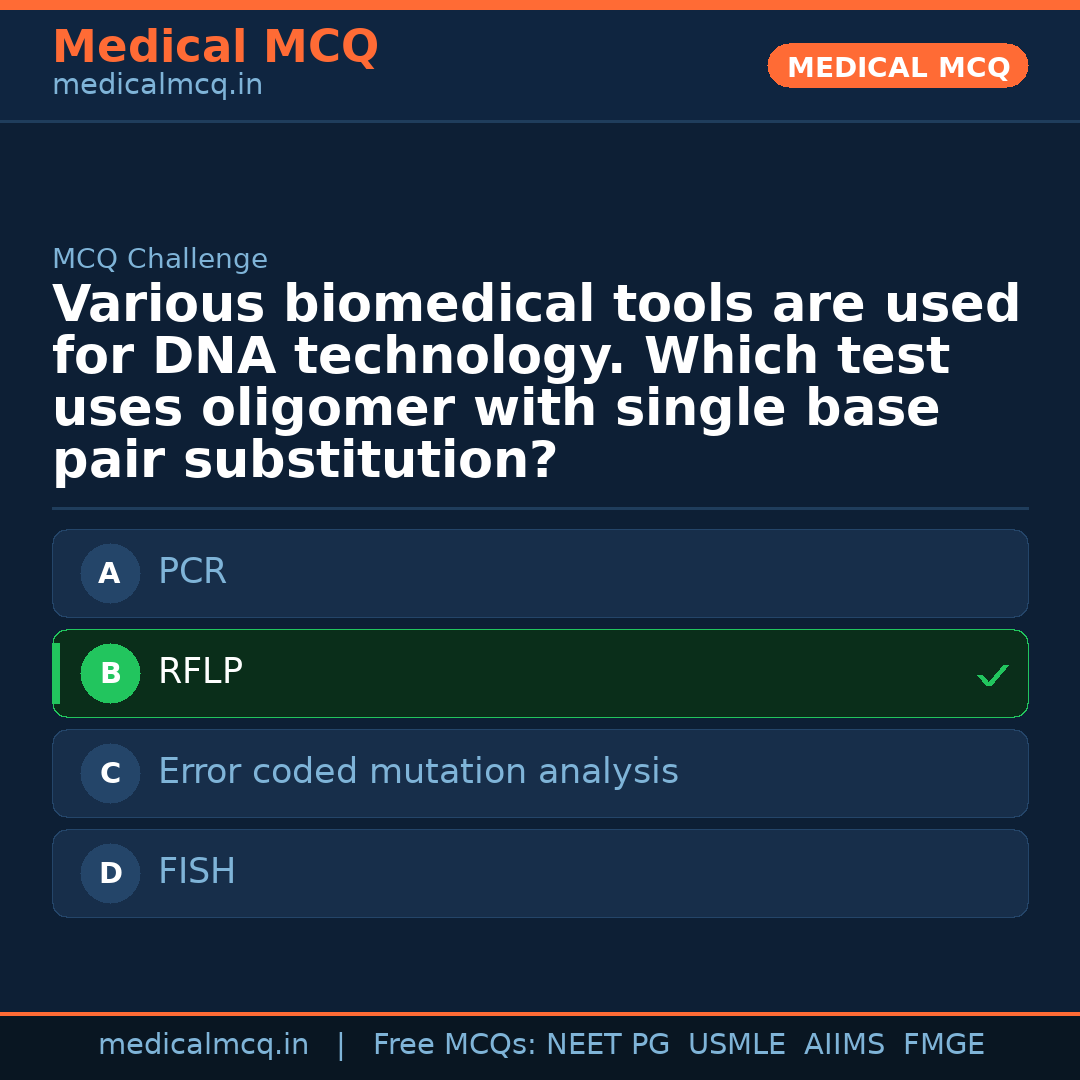Click USMLE in the footer
1080x1080 pixels.
coord(736,1045)
